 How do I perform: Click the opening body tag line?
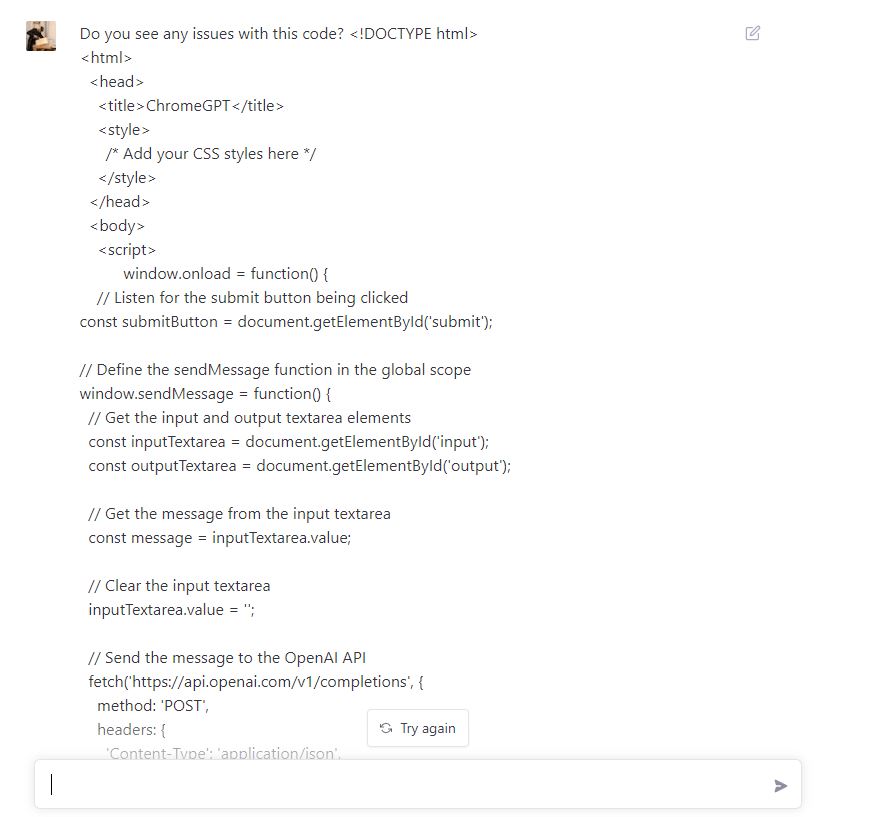117,226
